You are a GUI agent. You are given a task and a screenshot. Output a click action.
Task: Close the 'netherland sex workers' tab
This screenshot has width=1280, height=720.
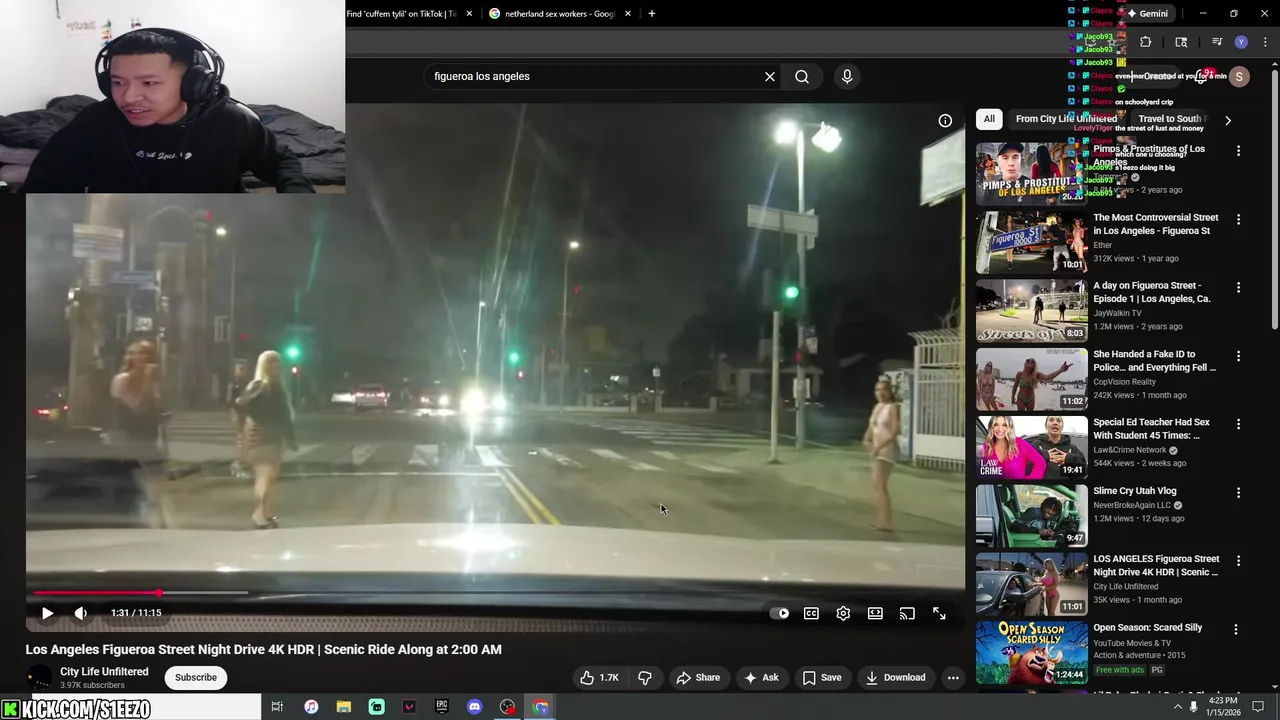coord(628,14)
